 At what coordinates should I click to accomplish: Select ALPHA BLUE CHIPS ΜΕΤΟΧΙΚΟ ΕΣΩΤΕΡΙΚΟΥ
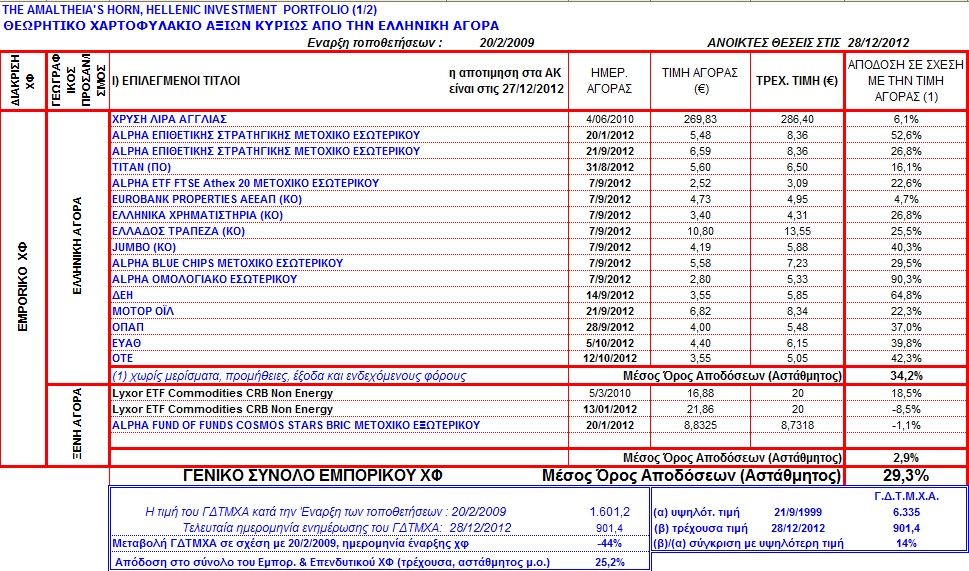(x=227, y=263)
